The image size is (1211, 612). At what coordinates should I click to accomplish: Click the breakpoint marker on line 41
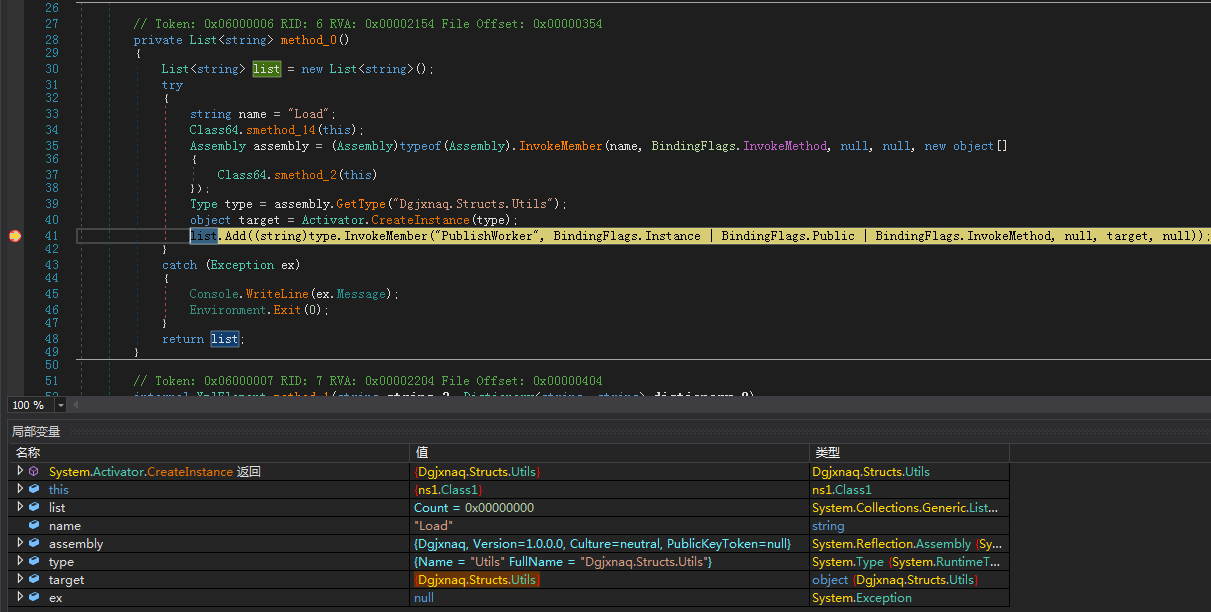coord(15,236)
